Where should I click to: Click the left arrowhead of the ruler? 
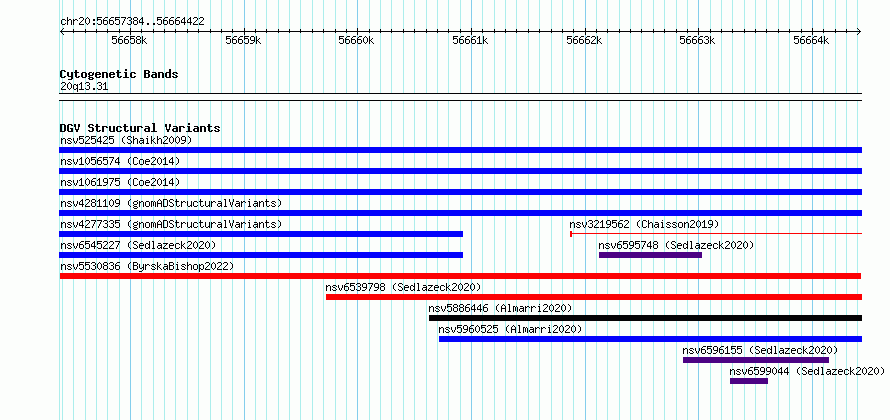[62, 32]
